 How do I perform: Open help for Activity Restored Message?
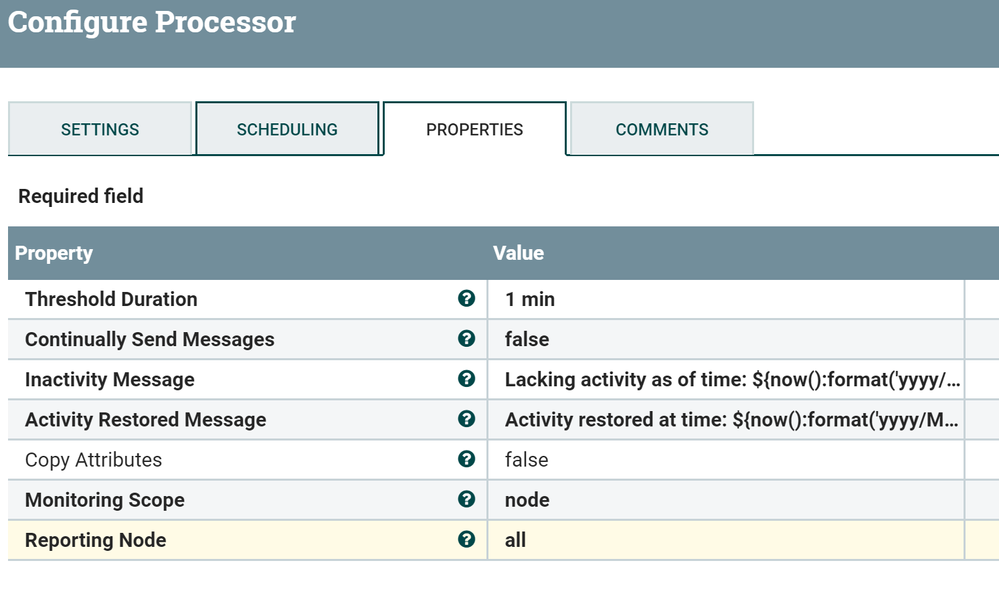pos(467,419)
